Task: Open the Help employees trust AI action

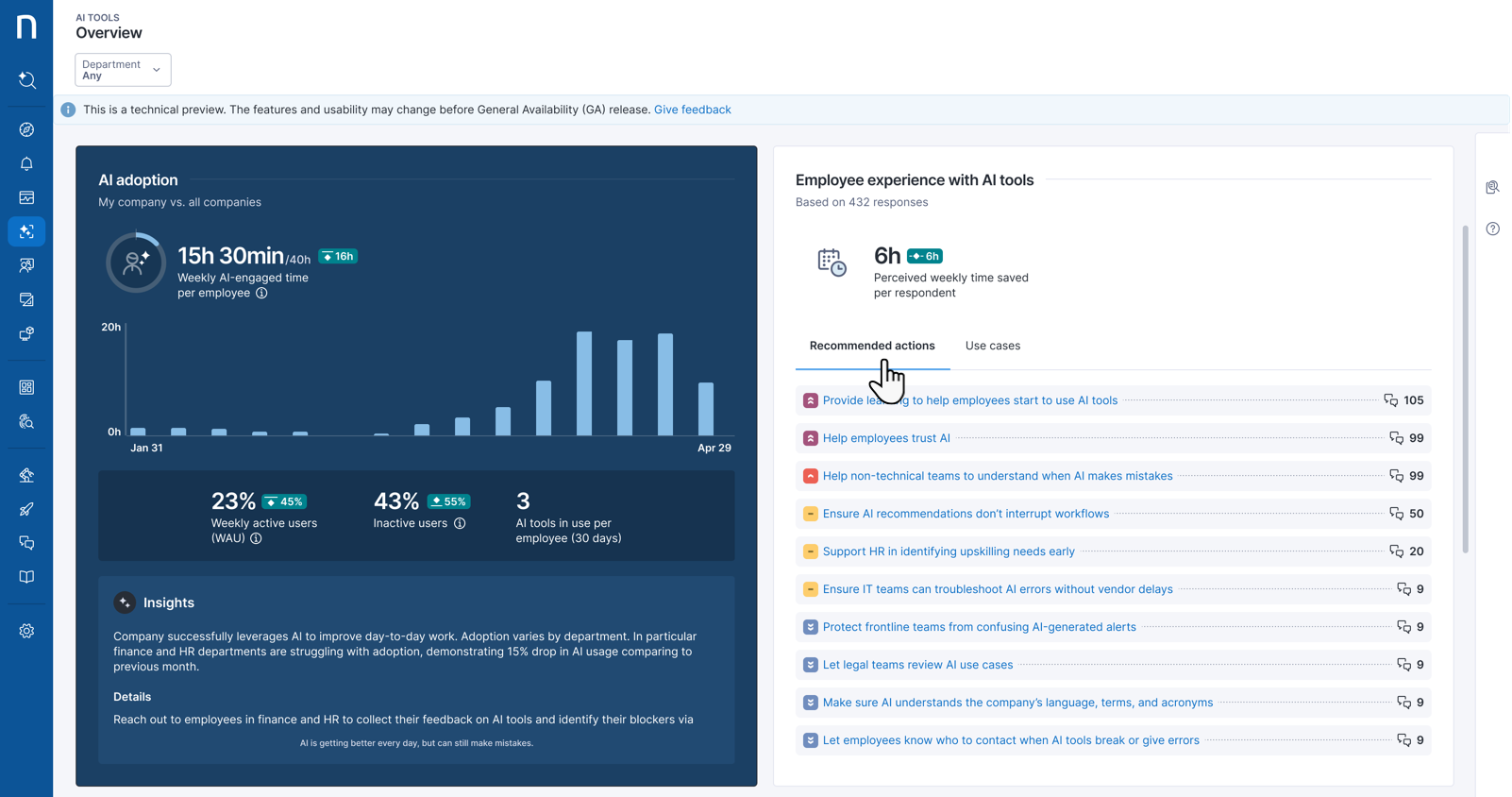Action: click(885, 438)
